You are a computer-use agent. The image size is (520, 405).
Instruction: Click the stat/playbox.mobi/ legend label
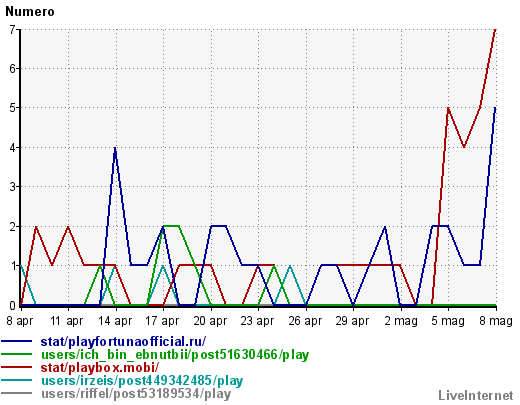pyautogui.click(x=100, y=367)
